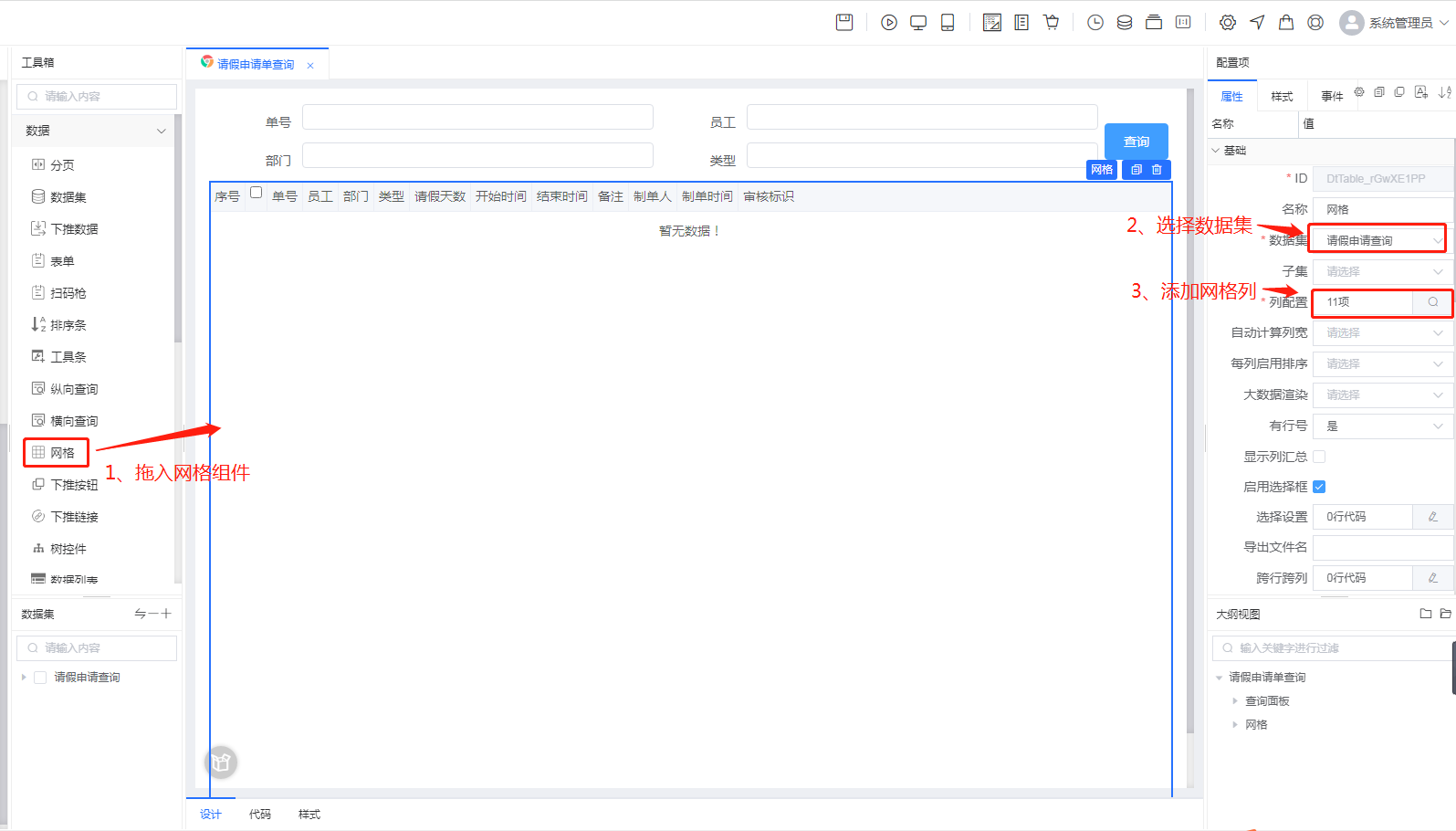Expand 查询面板 node in outline tree

(1235, 701)
